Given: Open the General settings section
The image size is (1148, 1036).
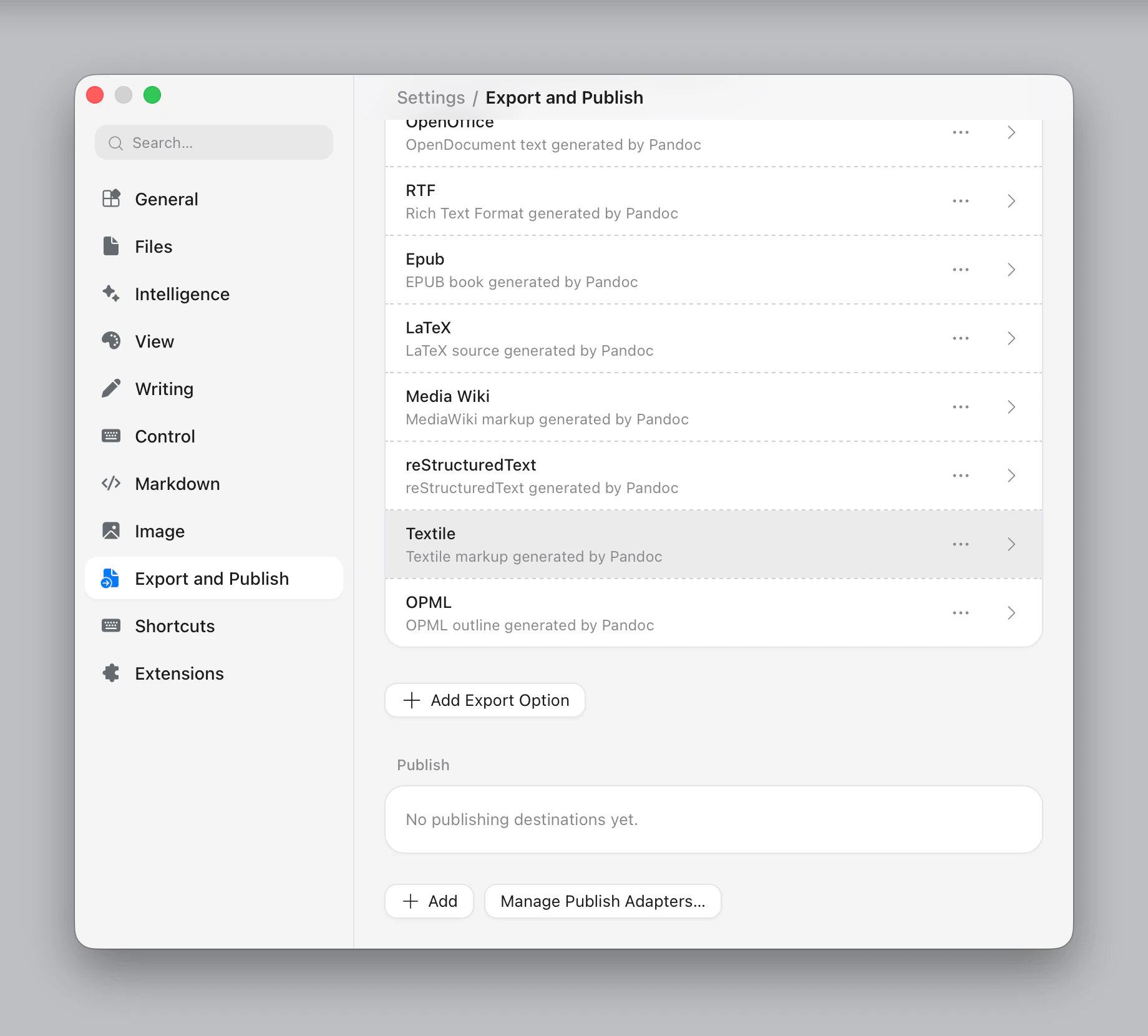Looking at the screenshot, I should [x=214, y=199].
